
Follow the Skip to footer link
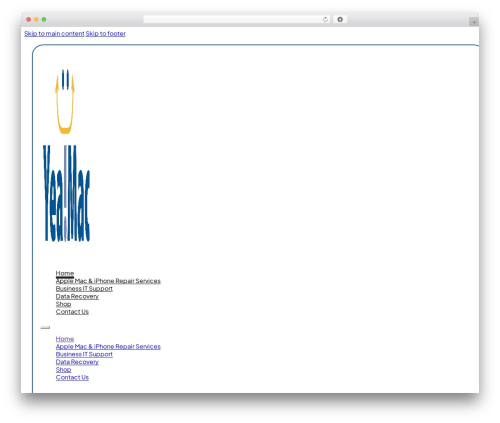[x=106, y=34]
